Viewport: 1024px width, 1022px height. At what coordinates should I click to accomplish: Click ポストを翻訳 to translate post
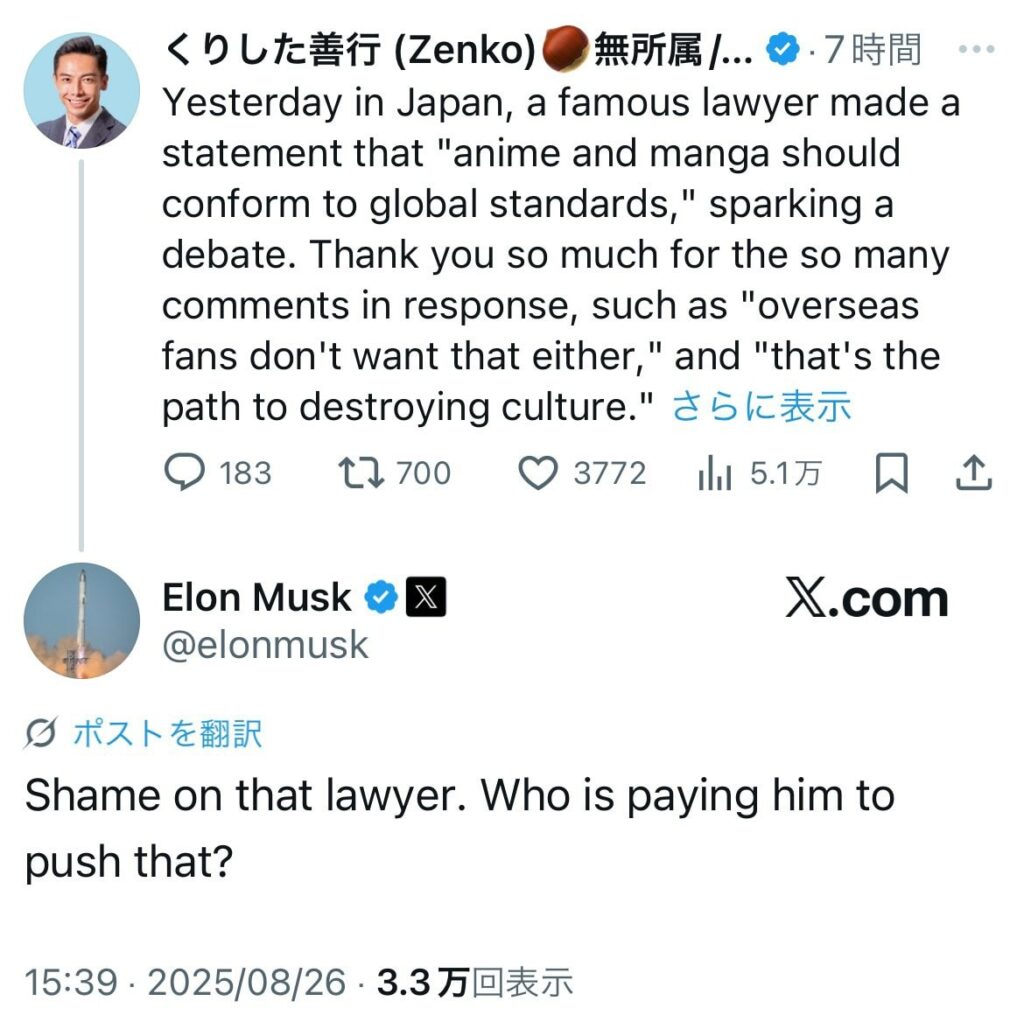(166, 734)
